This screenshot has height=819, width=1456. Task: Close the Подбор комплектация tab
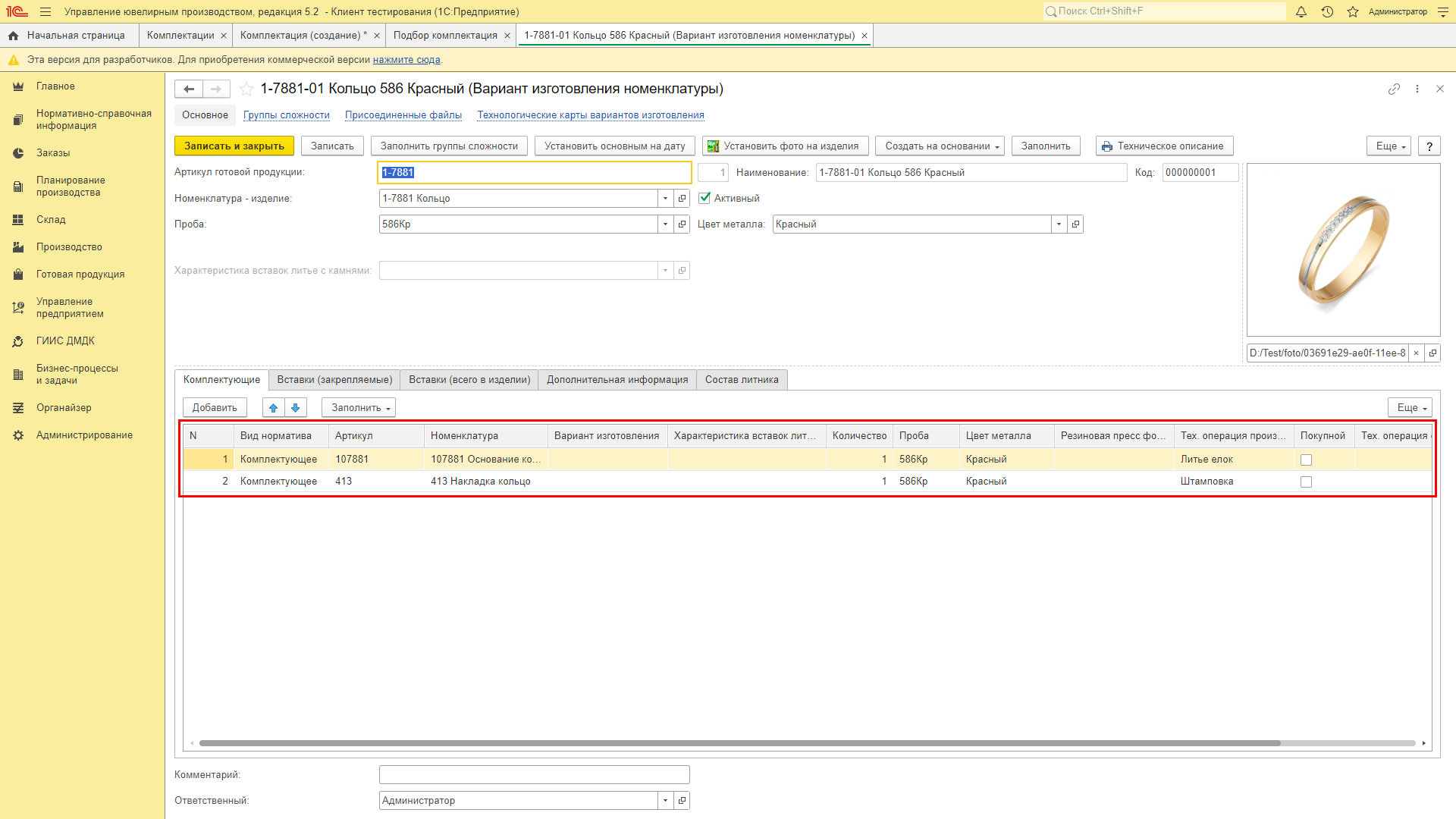pyautogui.click(x=507, y=36)
